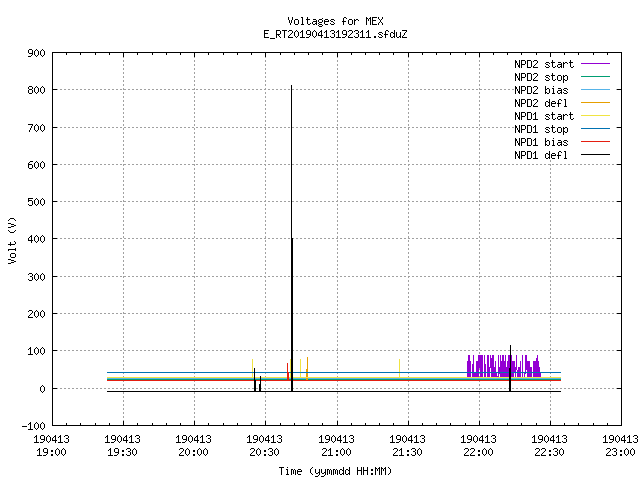The width and height of the screenshot is (640, 480).
Task: Click the light blue NPD2 bias legend line
Action: tap(596, 89)
